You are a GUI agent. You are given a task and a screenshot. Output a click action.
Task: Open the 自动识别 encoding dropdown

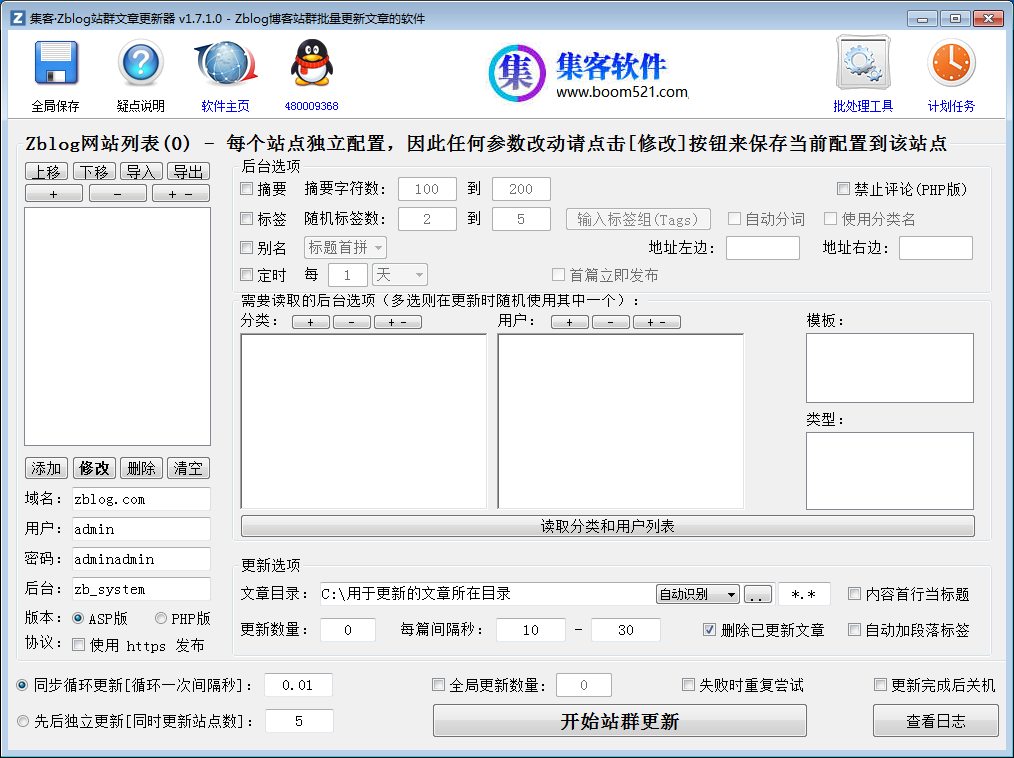(x=698, y=594)
